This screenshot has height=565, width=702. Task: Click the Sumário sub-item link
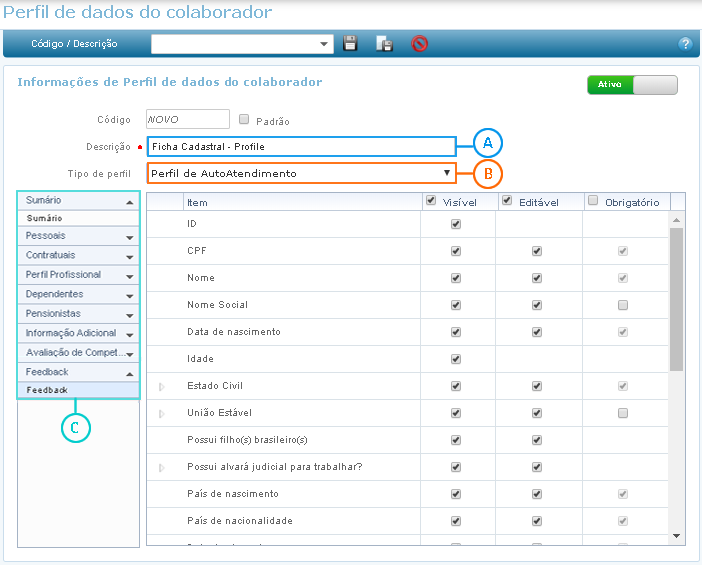(45, 217)
